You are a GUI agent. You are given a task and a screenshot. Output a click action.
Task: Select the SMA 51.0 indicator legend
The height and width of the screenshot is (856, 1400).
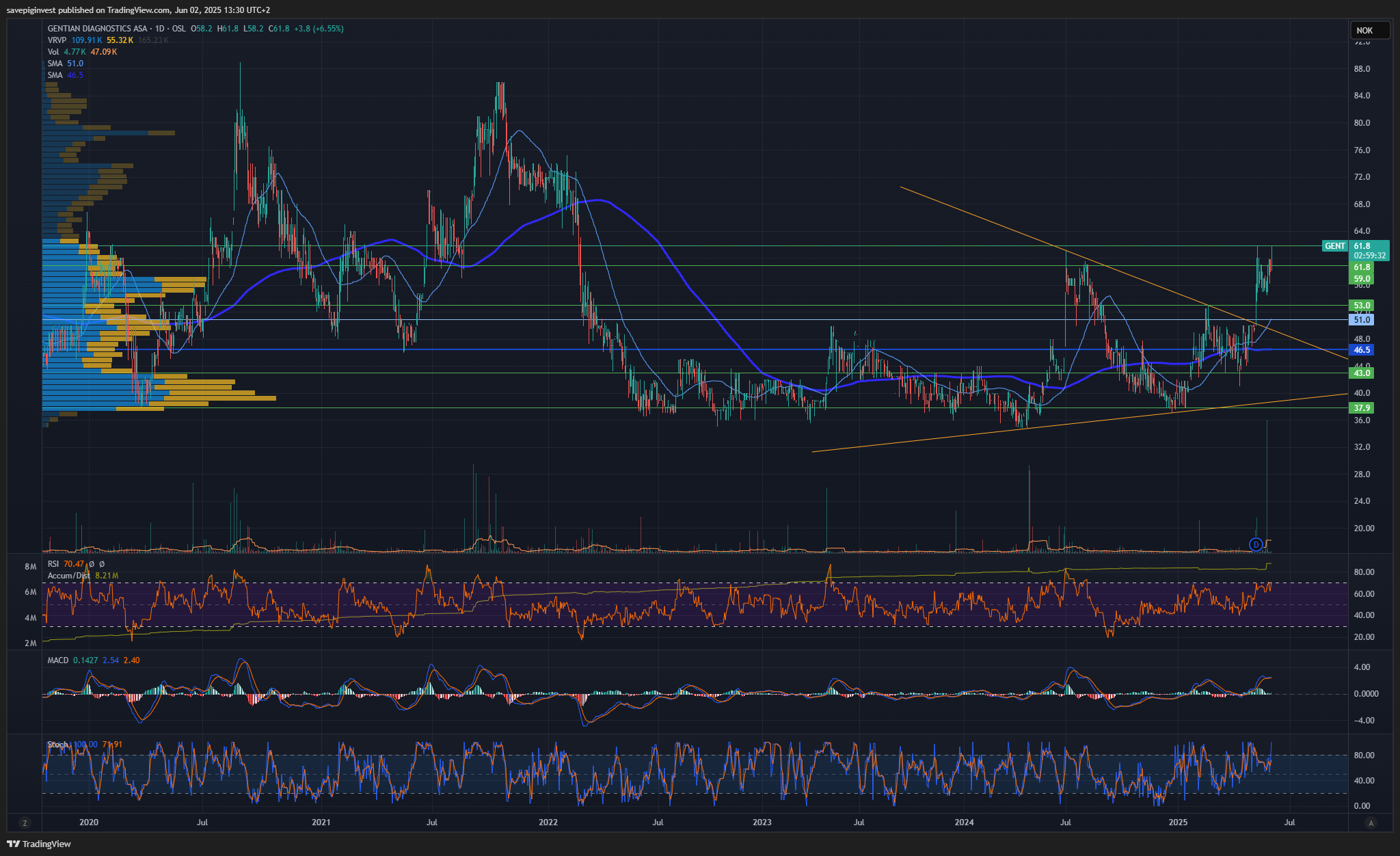tap(55, 64)
